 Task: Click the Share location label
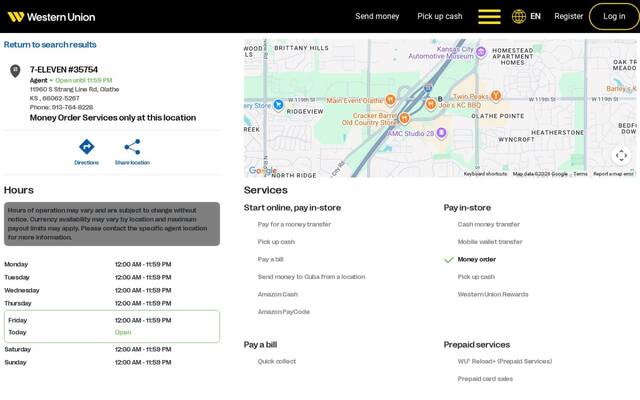tap(132, 162)
